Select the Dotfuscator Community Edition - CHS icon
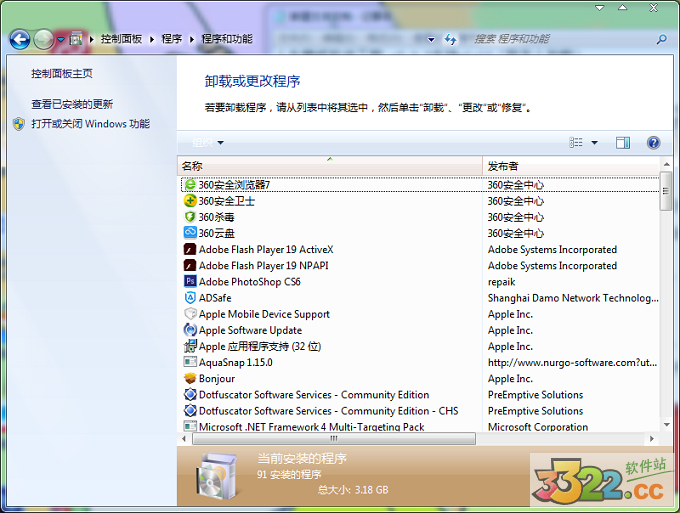Image resolution: width=680 pixels, height=513 pixels. [190, 411]
